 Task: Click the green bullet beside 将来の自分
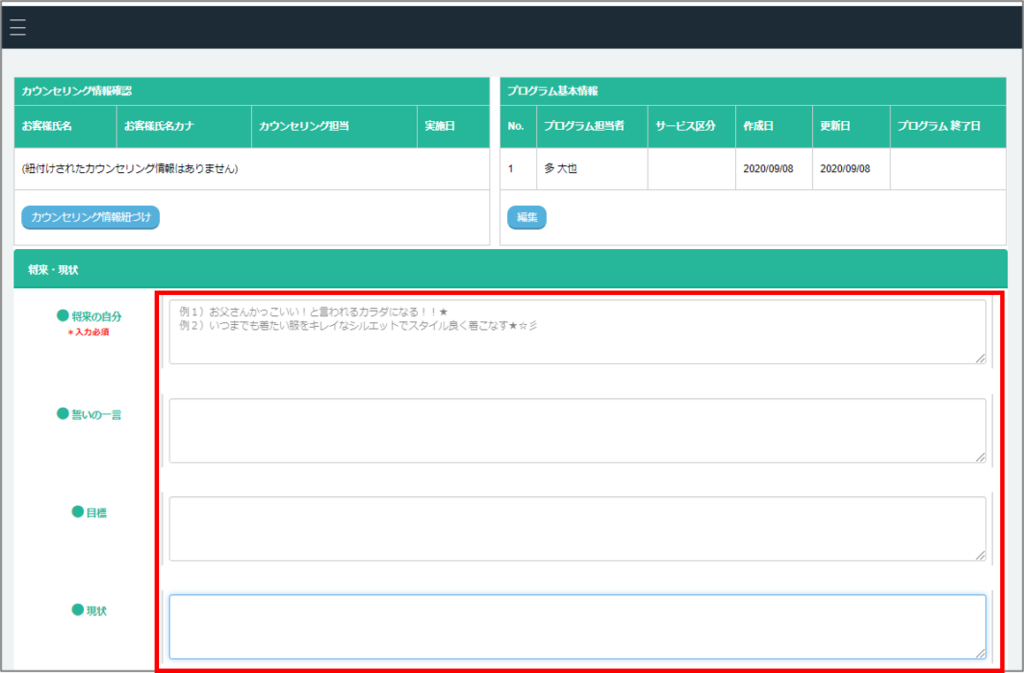tap(63, 315)
